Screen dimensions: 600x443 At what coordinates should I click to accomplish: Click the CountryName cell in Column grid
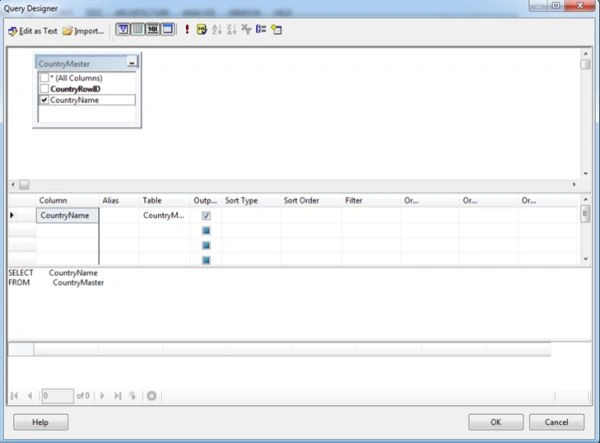coord(67,215)
